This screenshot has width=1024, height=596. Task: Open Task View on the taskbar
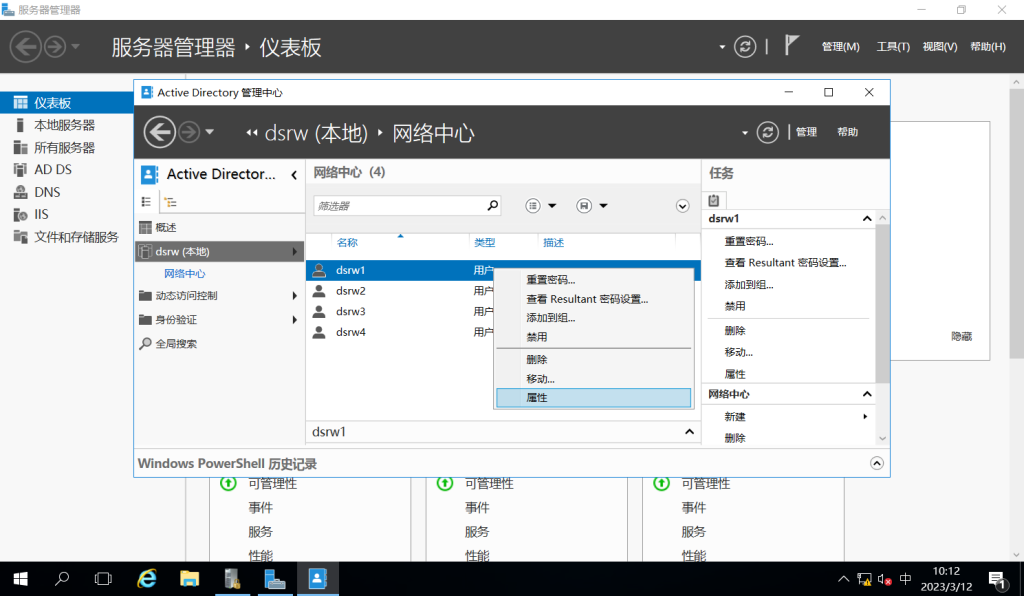103,579
